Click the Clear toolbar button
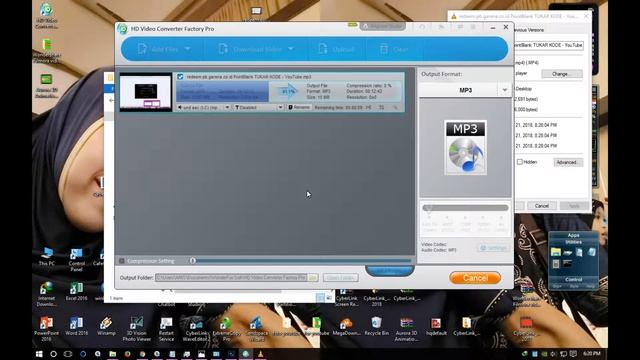Image resolution: width=640 pixels, height=360 pixels. tap(394, 49)
